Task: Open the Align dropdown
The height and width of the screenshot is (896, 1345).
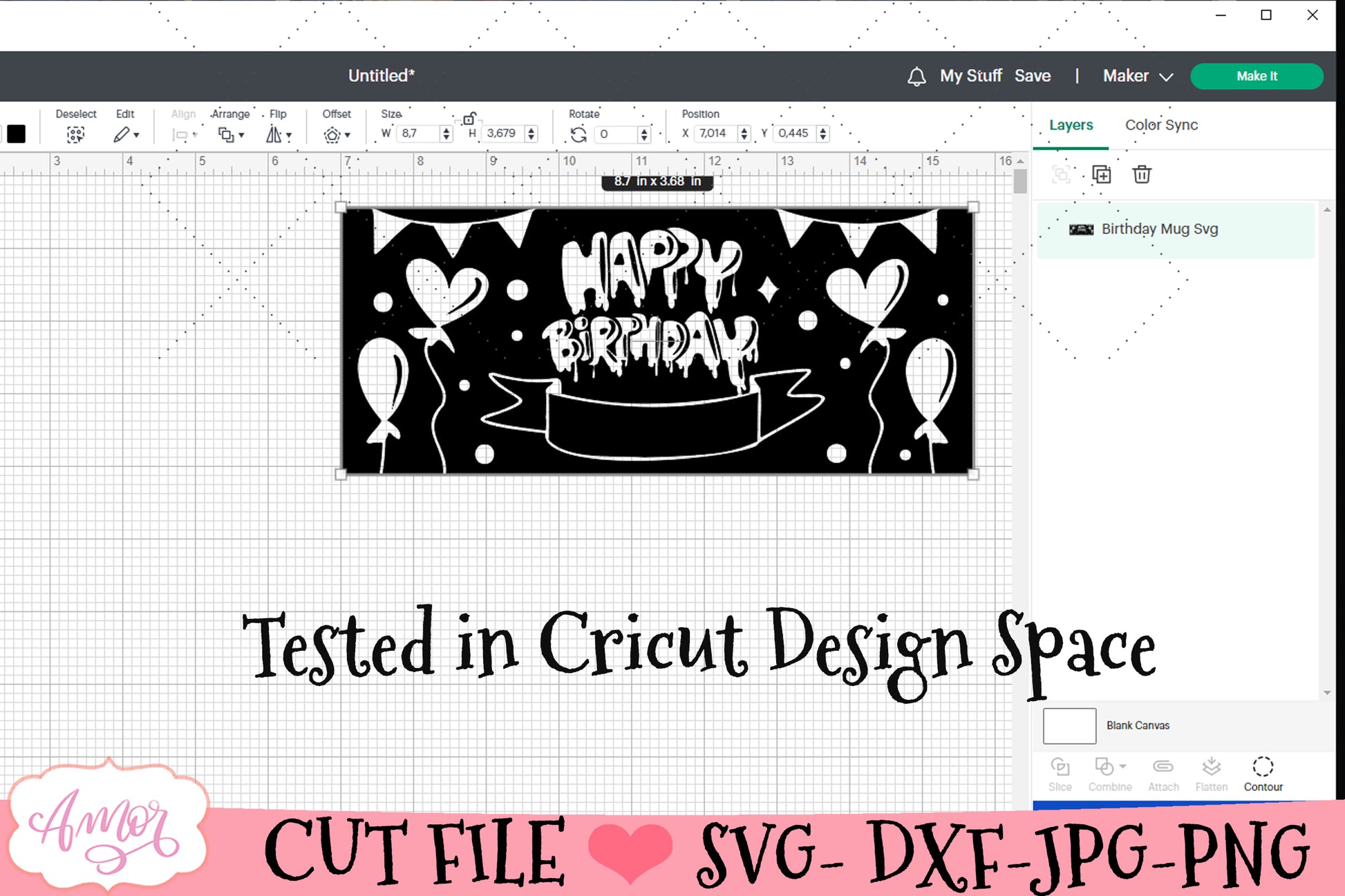Action: [x=184, y=135]
